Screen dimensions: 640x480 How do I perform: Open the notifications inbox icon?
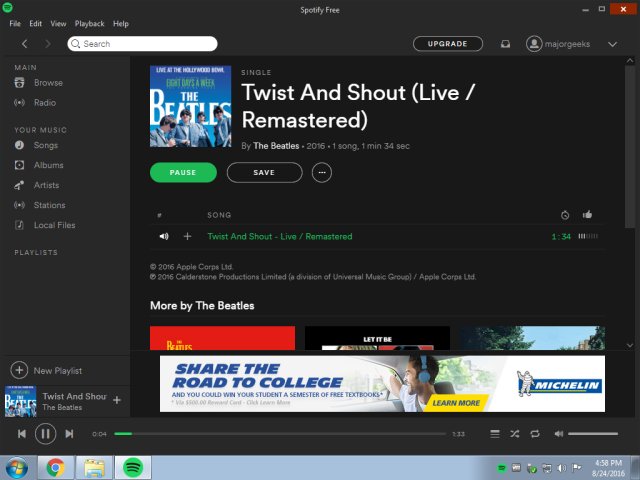505,44
